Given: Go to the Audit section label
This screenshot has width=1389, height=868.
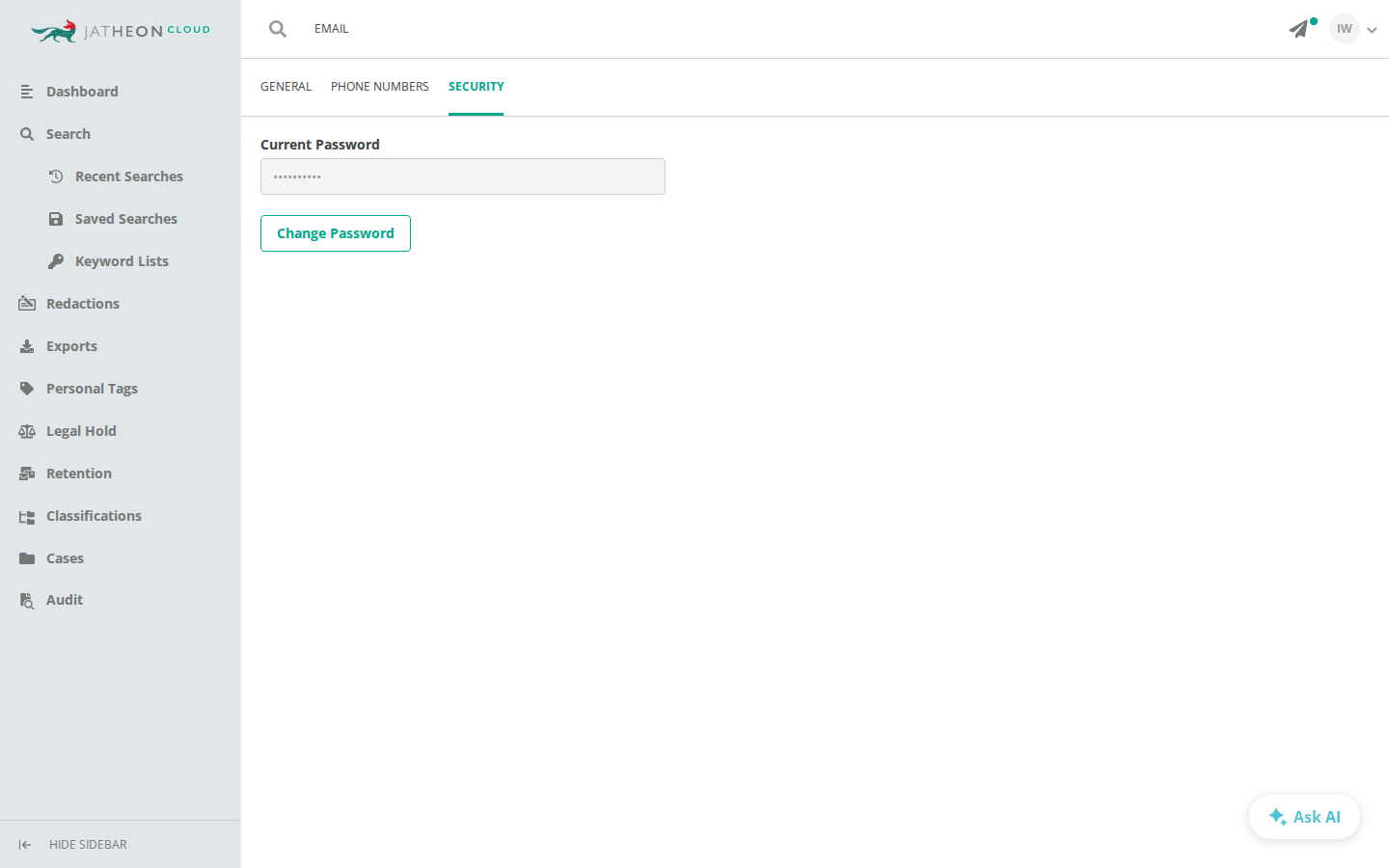Looking at the screenshot, I should pos(65,600).
